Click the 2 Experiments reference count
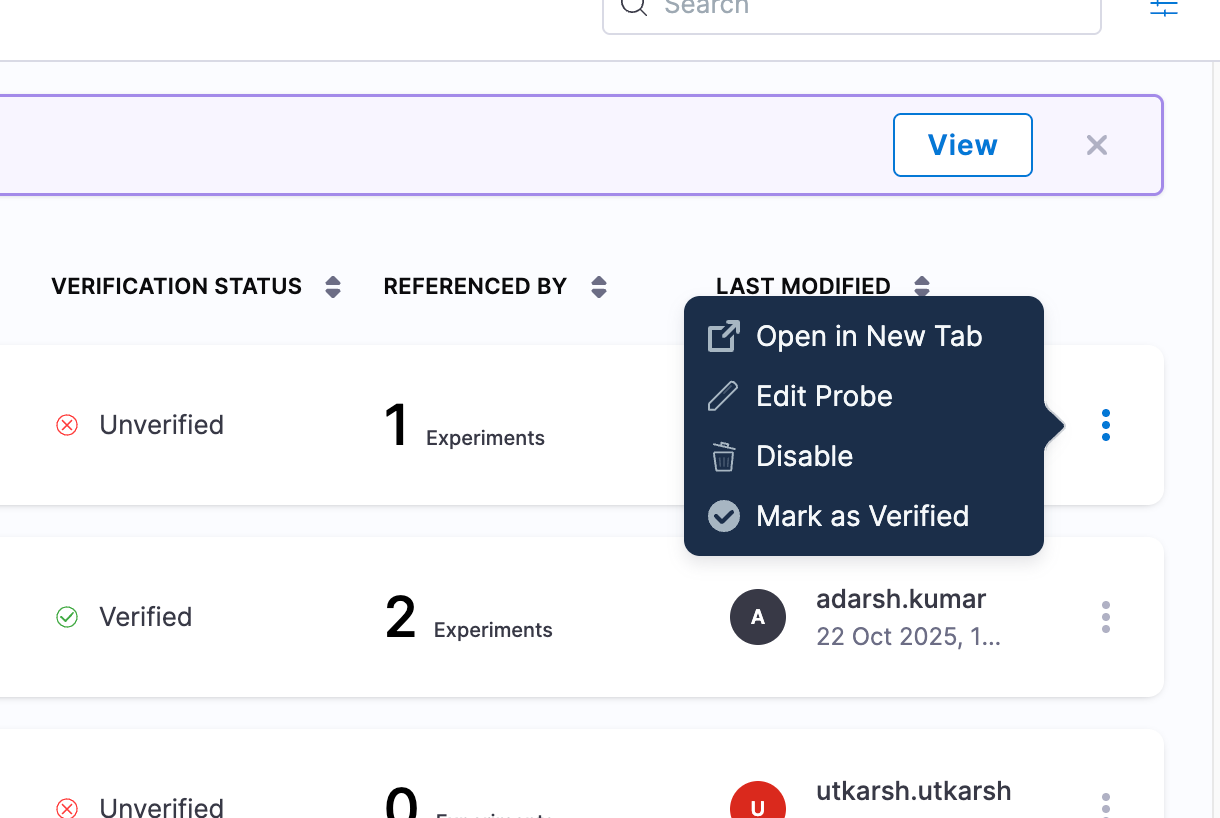 tap(468, 619)
